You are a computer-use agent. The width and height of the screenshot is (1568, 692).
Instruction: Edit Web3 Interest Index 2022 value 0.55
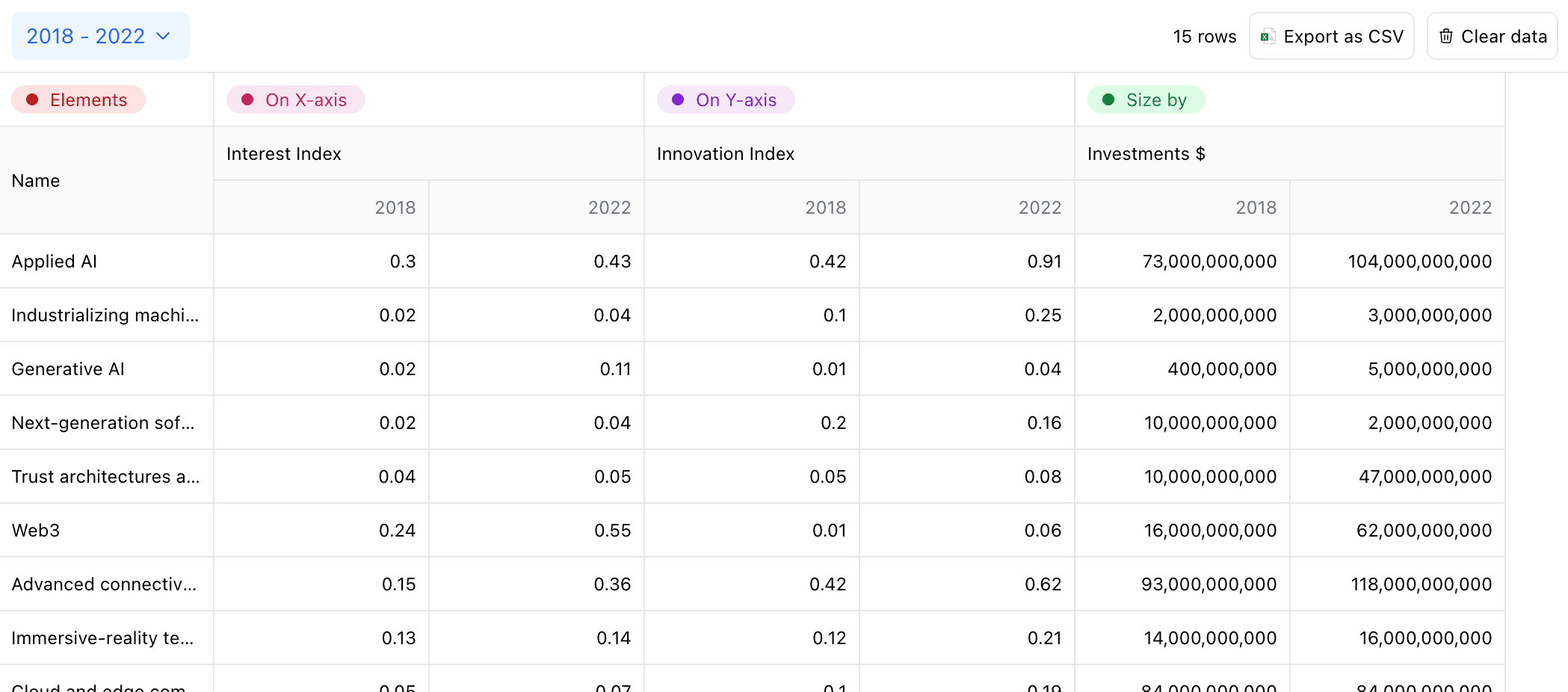tap(612, 531)
